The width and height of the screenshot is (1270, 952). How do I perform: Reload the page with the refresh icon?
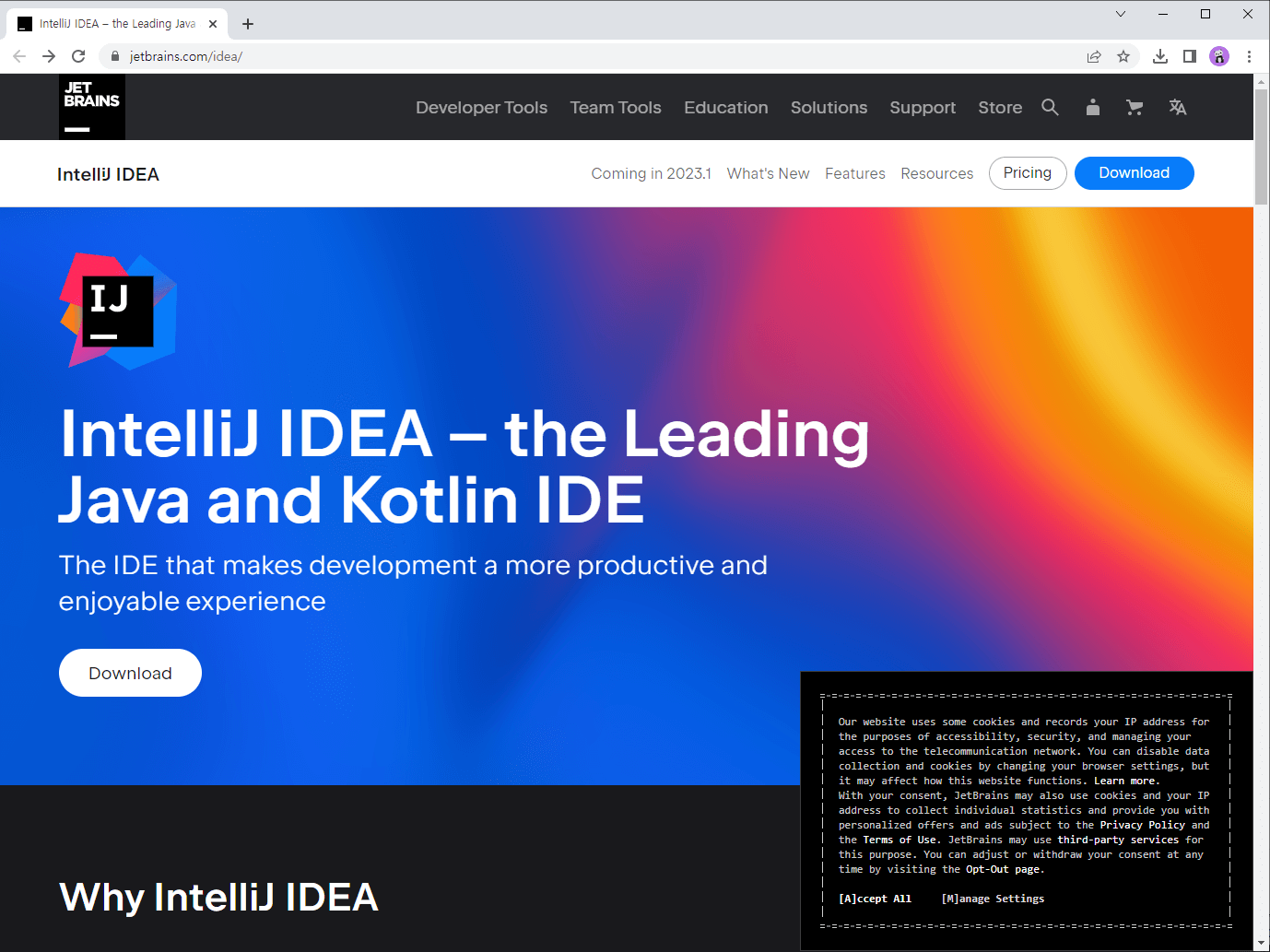[78, 56]
